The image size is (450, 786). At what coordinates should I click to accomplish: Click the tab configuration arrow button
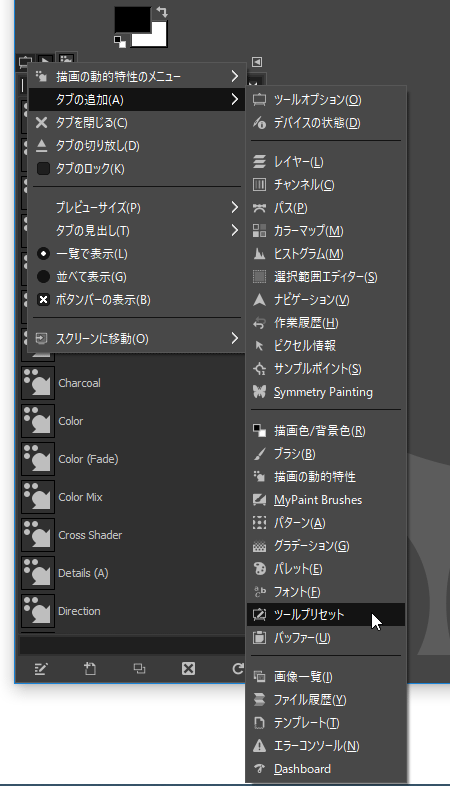[x=257, y=62]
